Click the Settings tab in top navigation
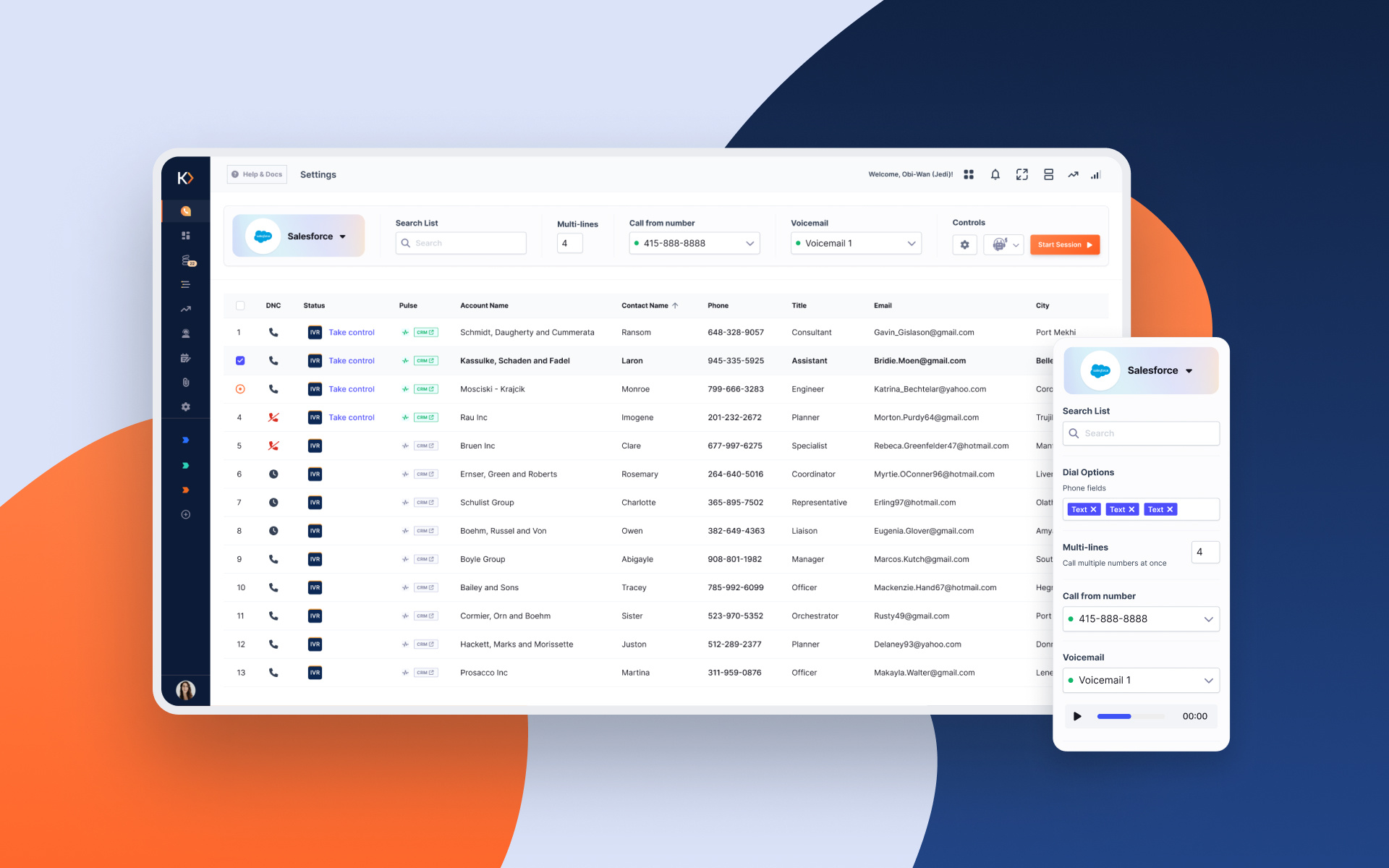 (318, 174)
